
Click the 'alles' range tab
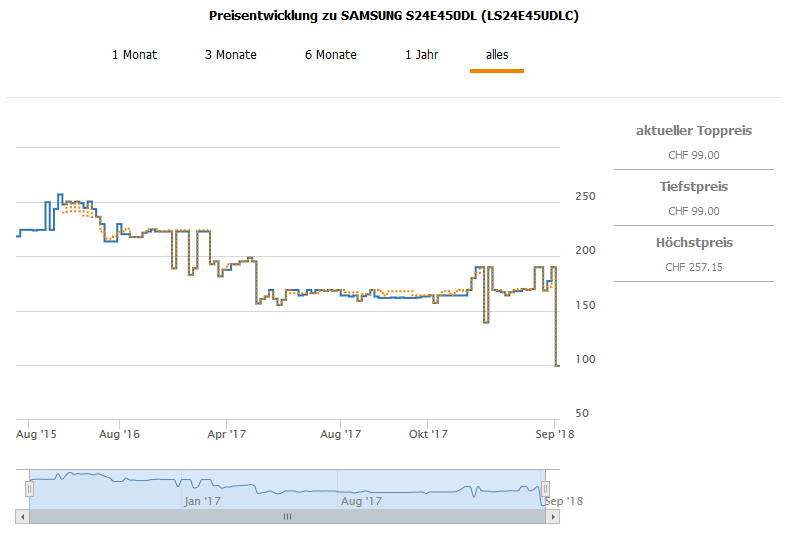pos(497,55)
